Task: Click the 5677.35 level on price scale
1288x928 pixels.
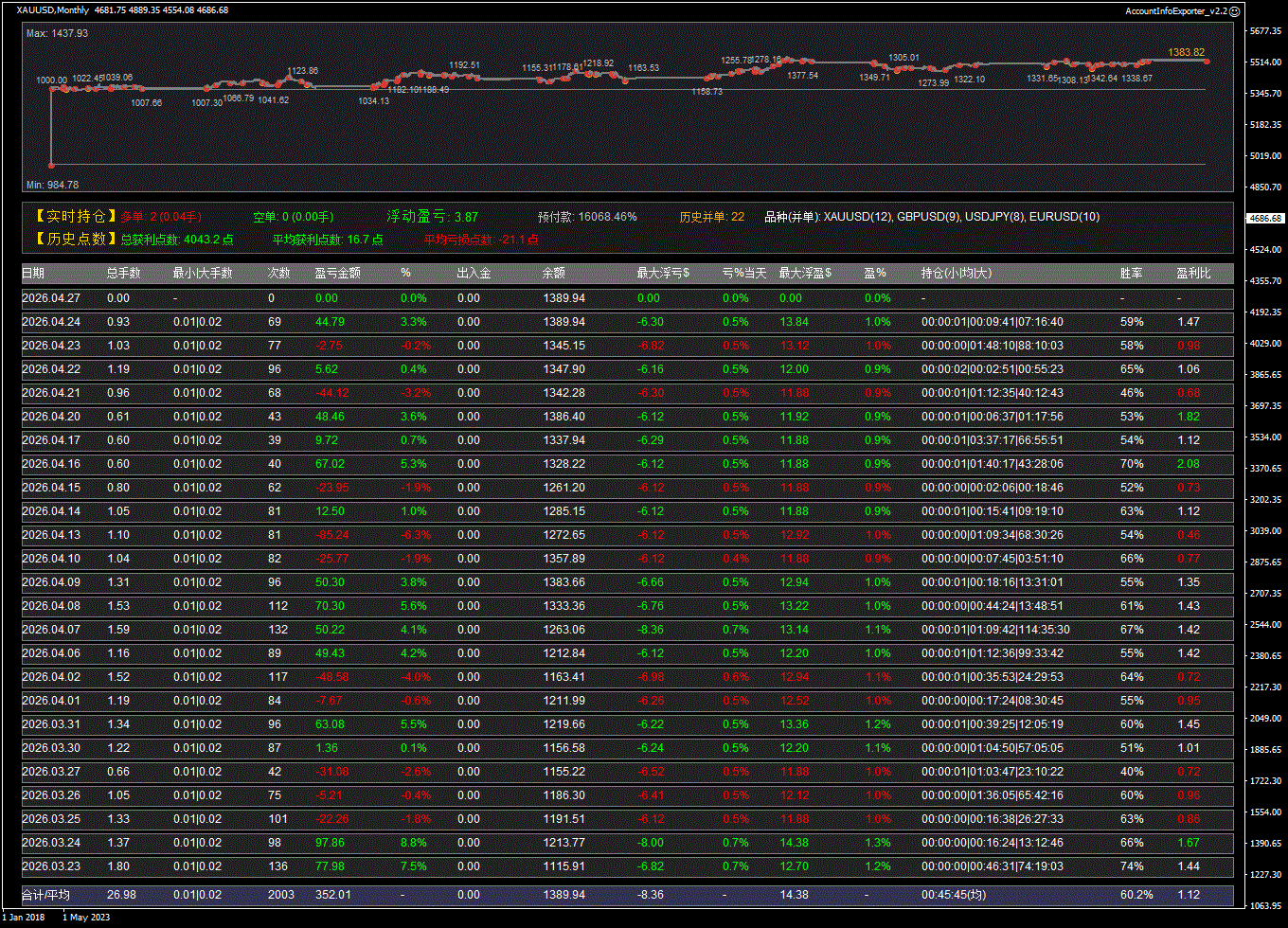Action: pyautogui.click(x=1265, y=31)
